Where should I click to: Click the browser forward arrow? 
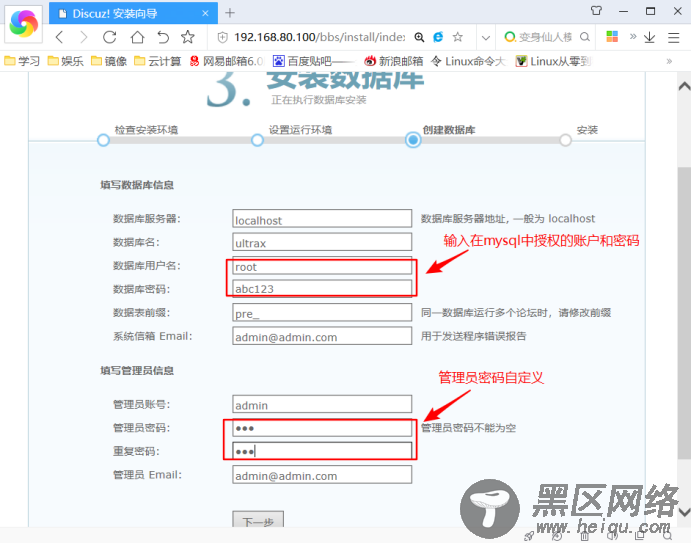[x=84, y=37]
